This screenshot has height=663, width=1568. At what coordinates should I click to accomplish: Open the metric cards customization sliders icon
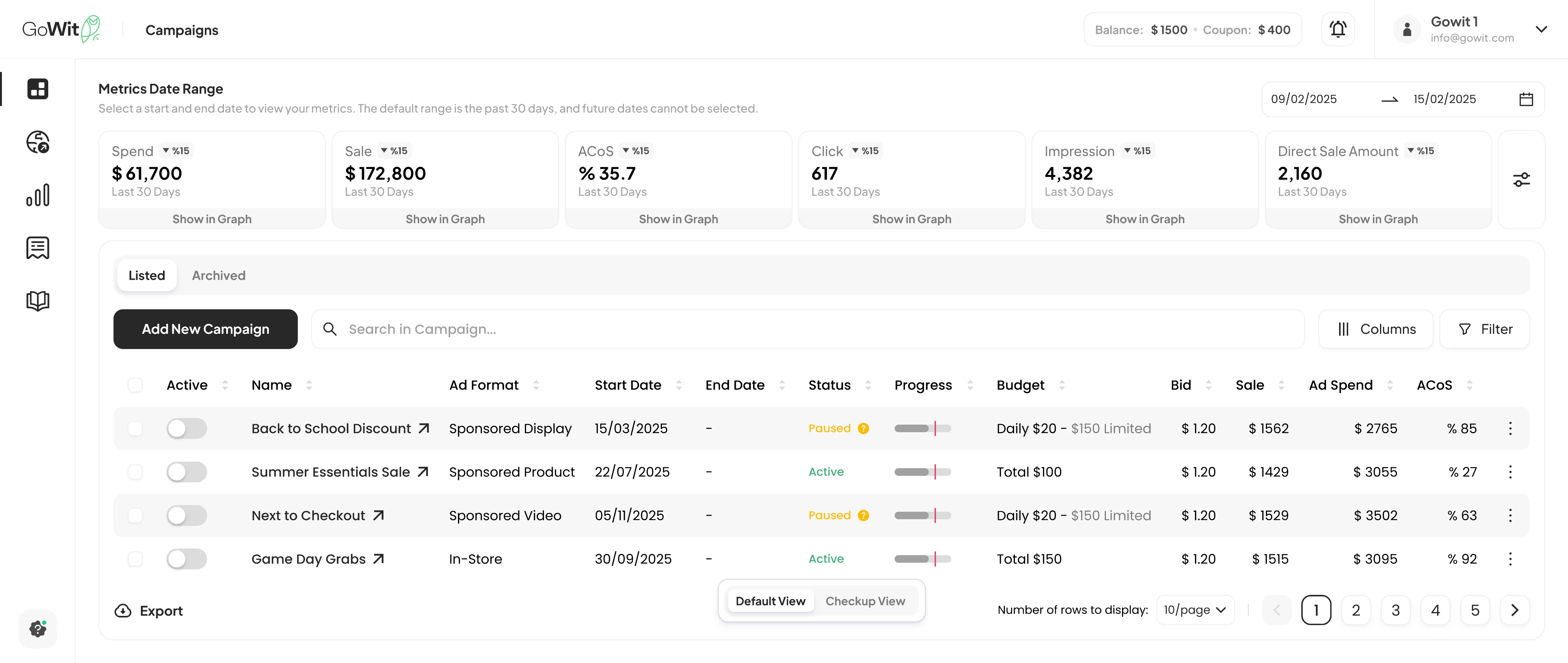(x=1522, y=179)
